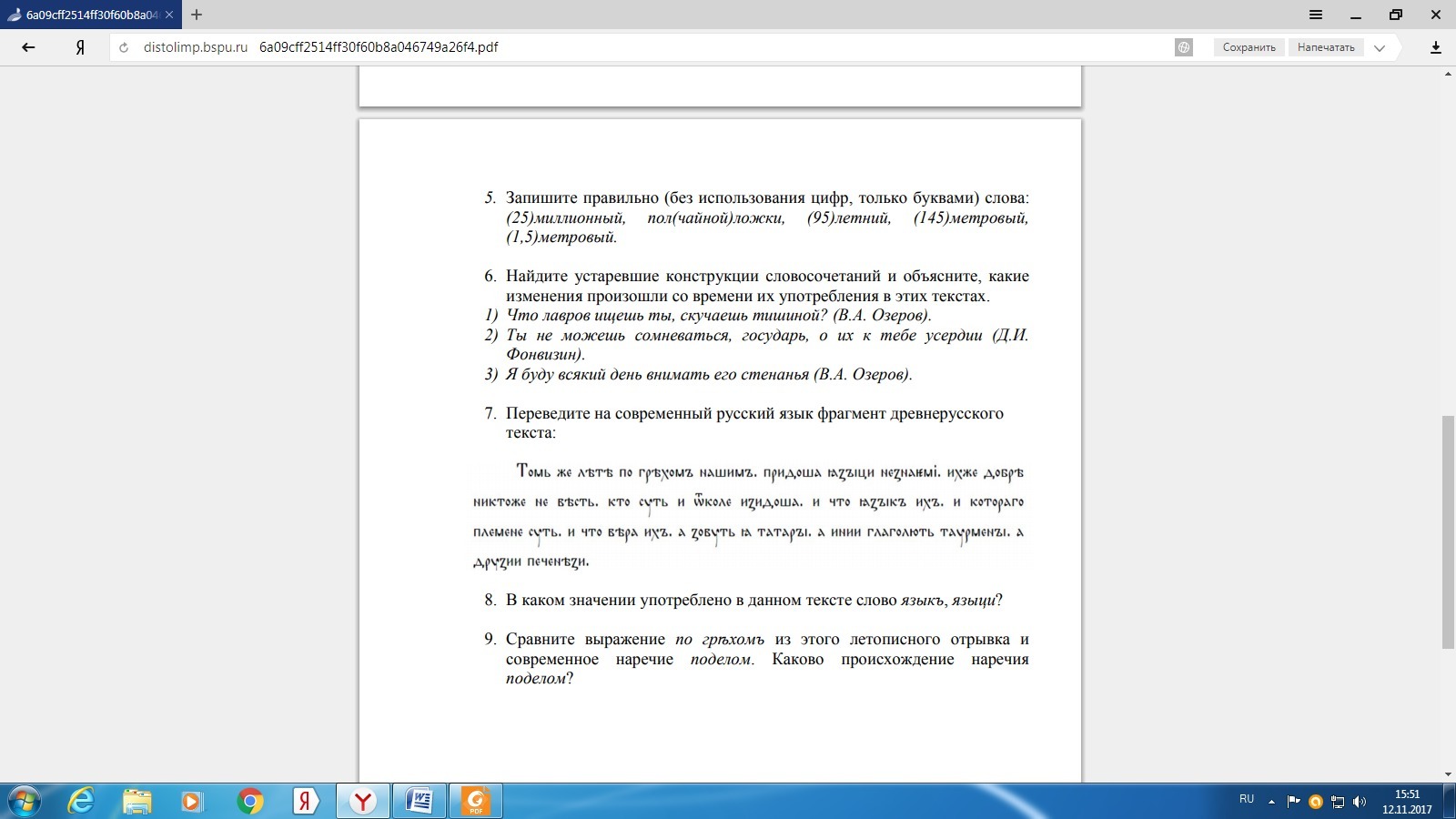Viewport: 1456px width, 819px height.
Task: Open Yandex home via the Я button
Action: tap(80, 47)
